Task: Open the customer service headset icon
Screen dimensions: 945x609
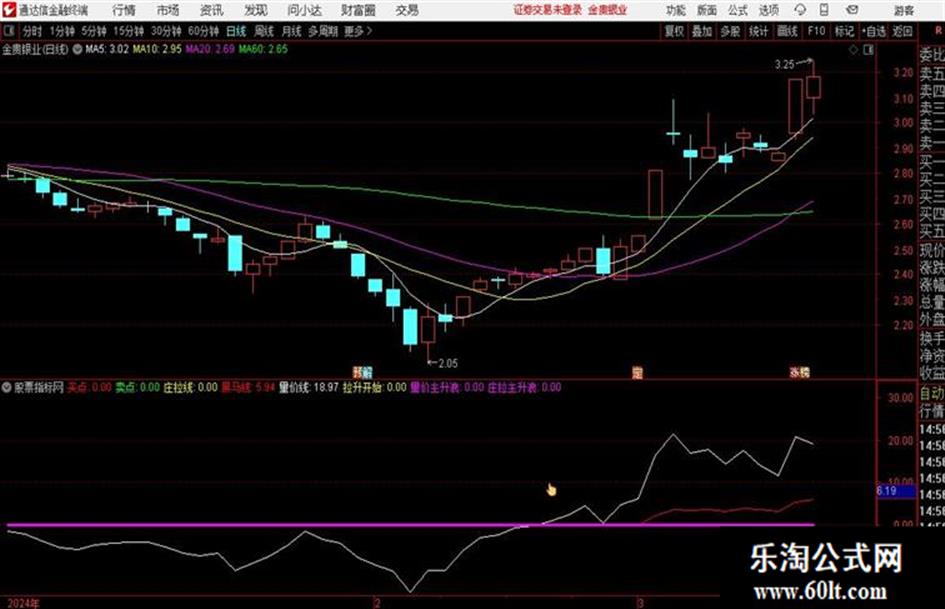Action: [800, 10]
